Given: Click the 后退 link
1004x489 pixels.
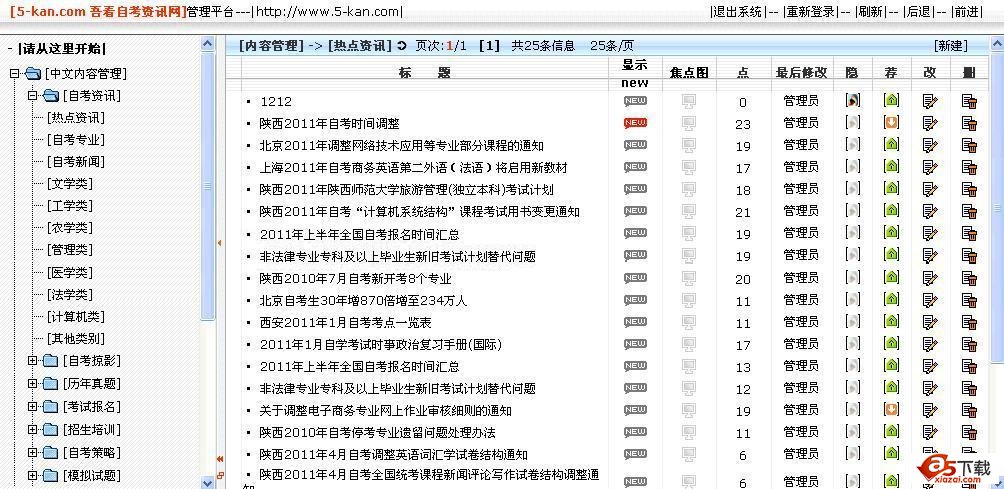Looking at the screenshot, I should 918,12.
